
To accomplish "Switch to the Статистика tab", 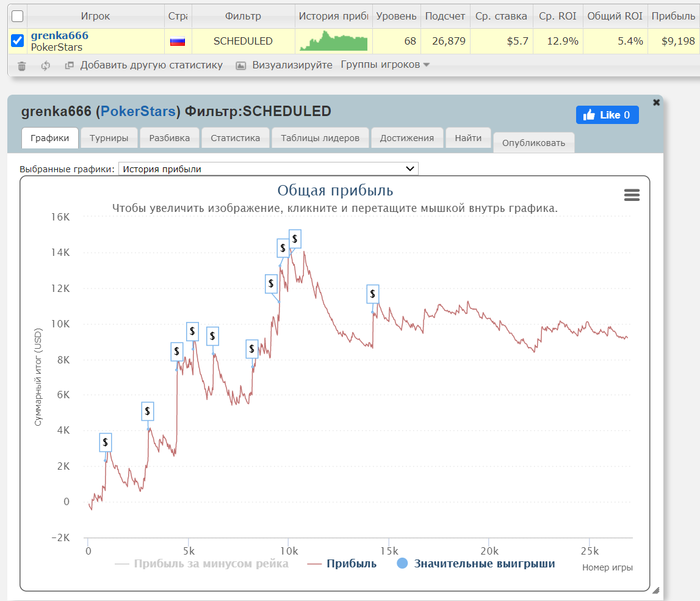I will (235, 138).
